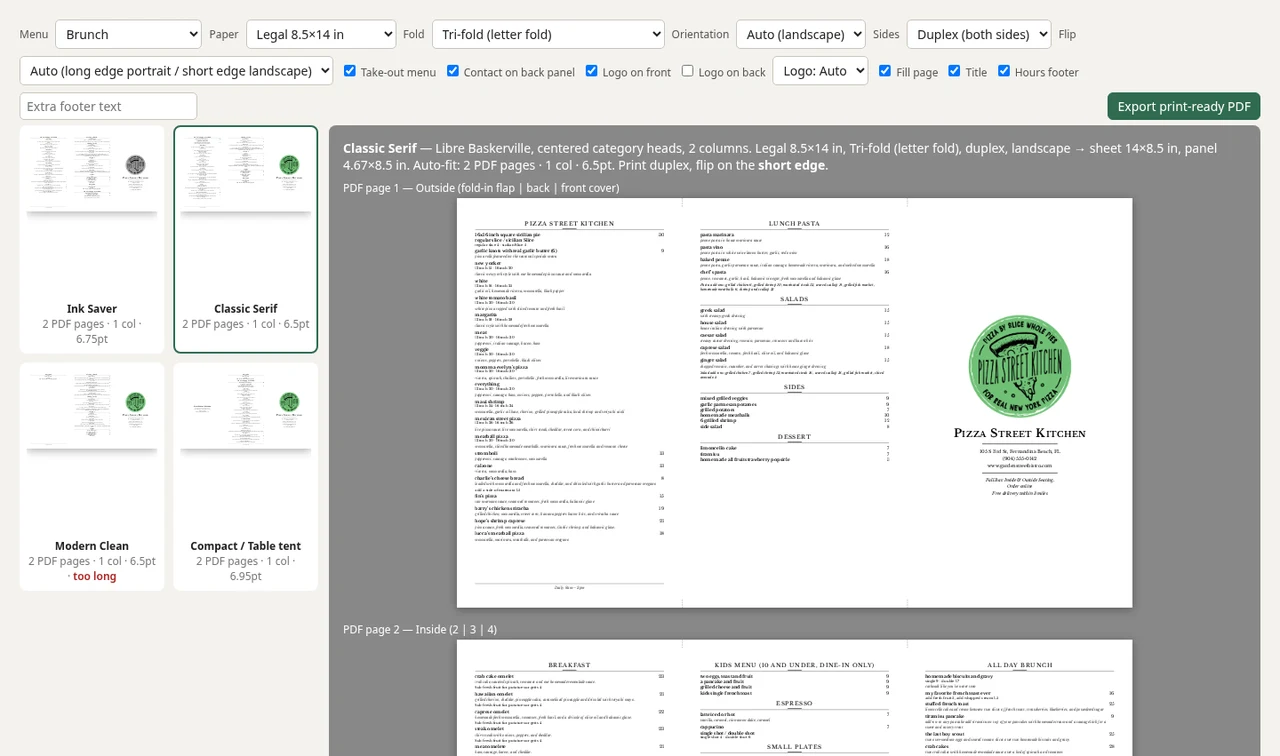Click the 'too long' warning text
This screenshot has width=1280, height=756.
point(95,576)
